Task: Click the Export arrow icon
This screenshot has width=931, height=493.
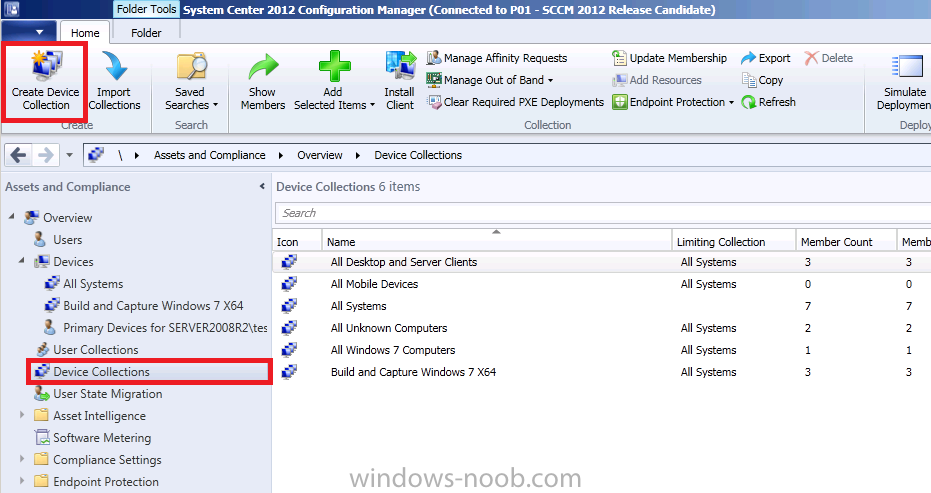Action: (748, 58)
